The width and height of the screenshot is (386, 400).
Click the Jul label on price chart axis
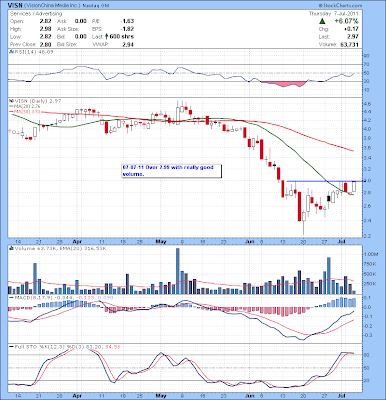[x=341, y=241]
